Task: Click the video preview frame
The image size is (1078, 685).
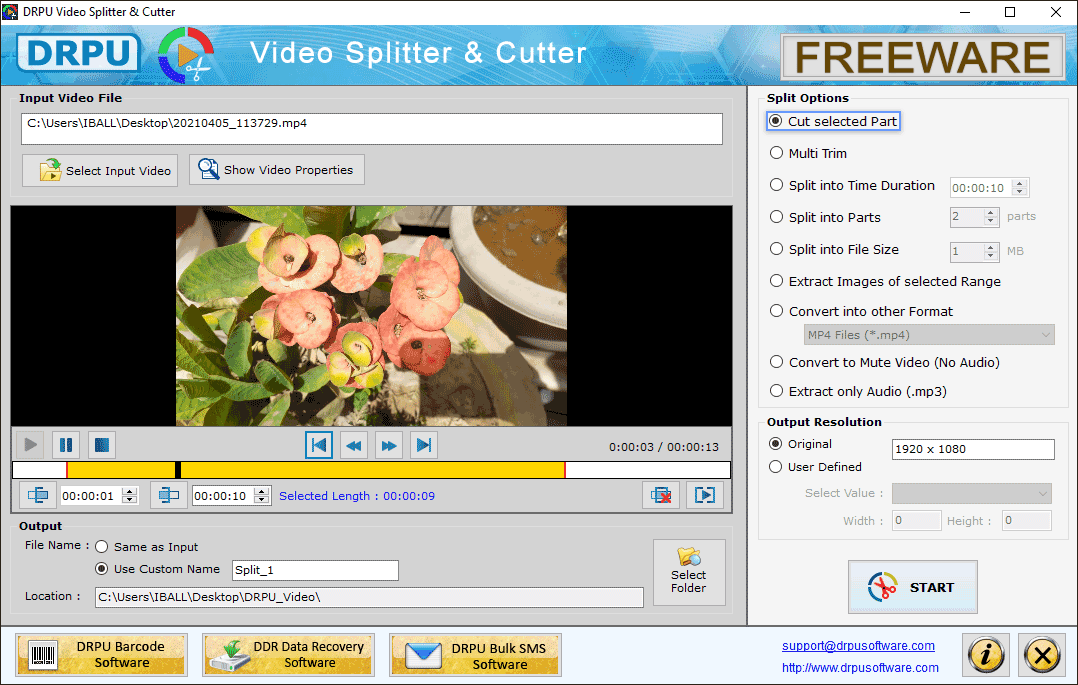Action: click(371, 316)
